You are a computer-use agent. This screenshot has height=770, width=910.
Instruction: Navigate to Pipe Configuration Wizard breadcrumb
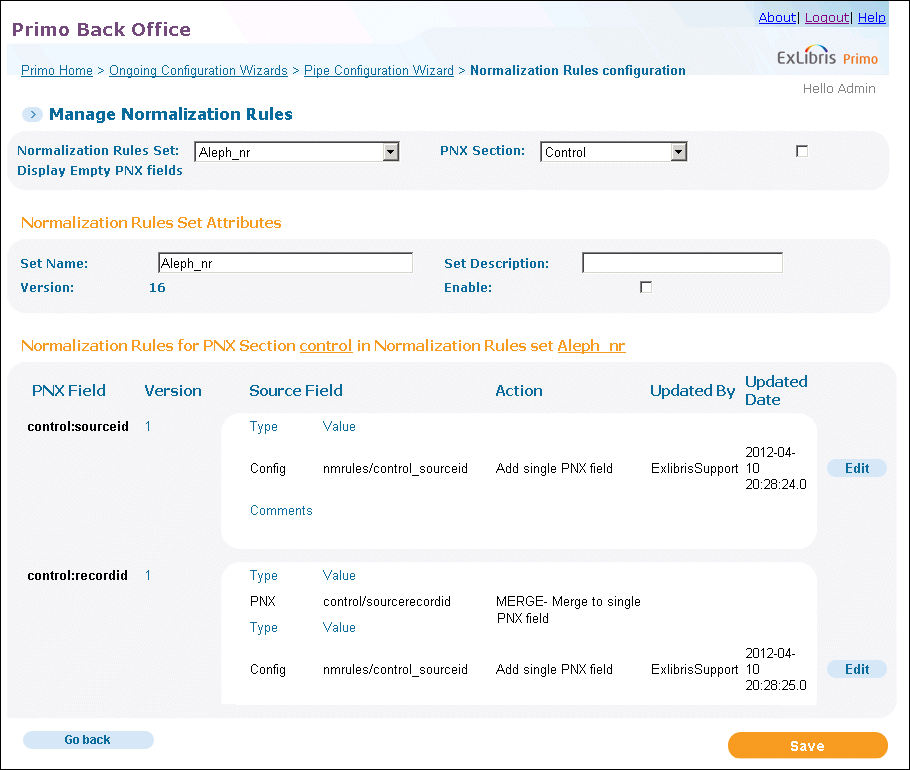379,71
